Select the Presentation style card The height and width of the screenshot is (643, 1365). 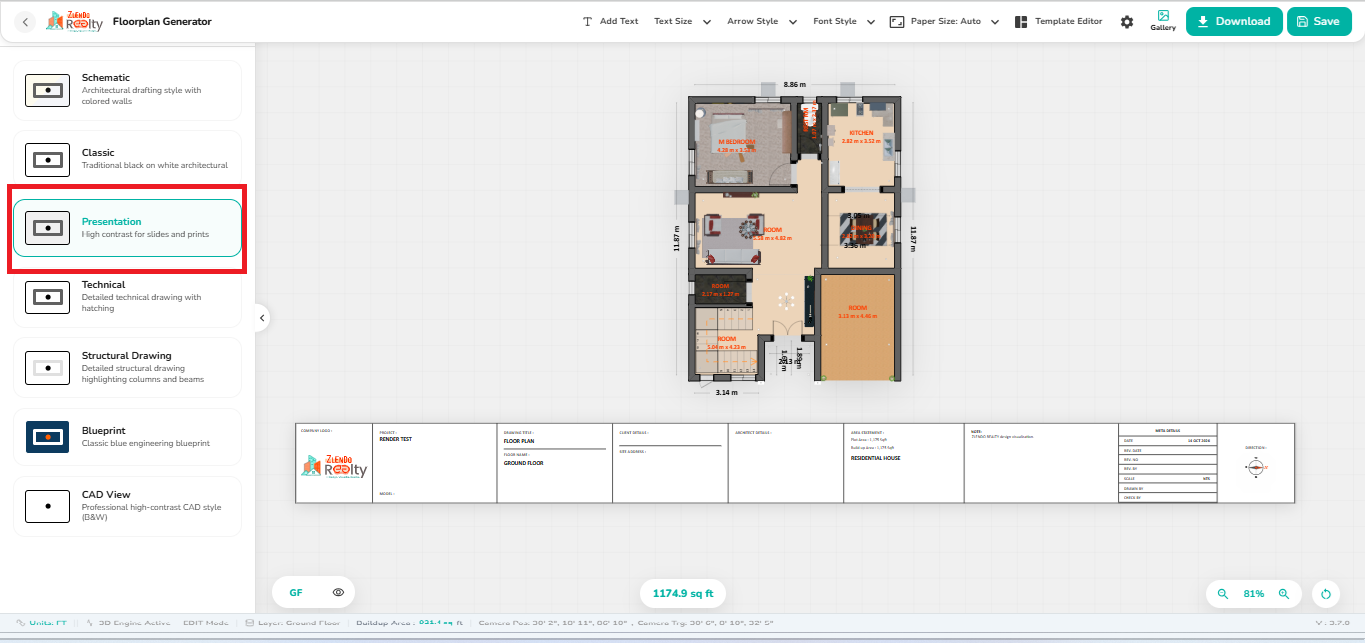coord(128,228)
